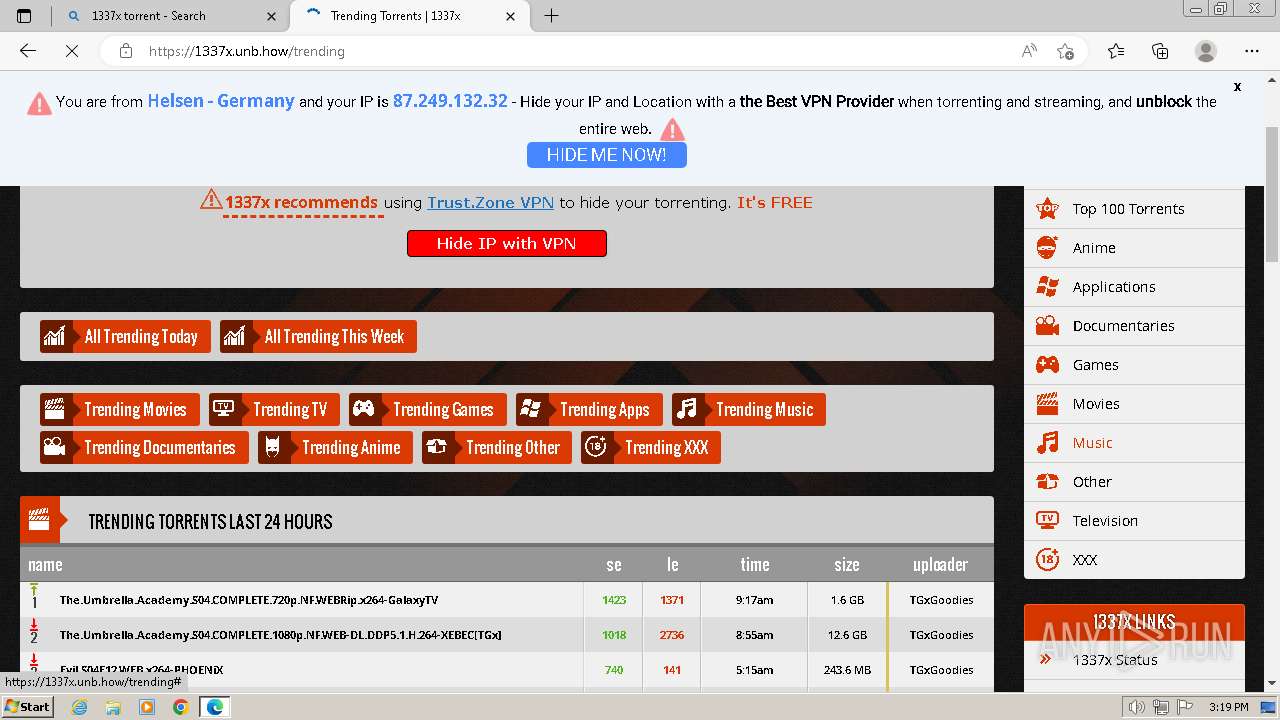Viewport: 1280px width, 720px height.
Task: Open a new browser tab
Action: click(x=551, y=16)
